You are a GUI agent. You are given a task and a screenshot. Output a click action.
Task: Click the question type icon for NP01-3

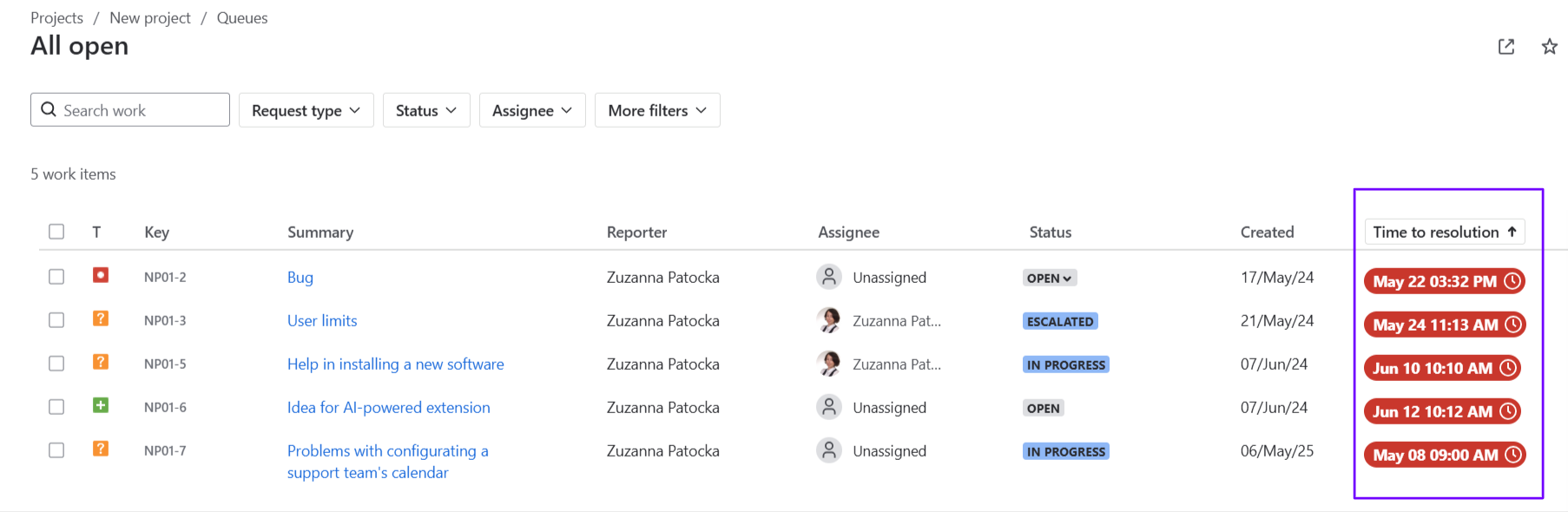point(101,318)
